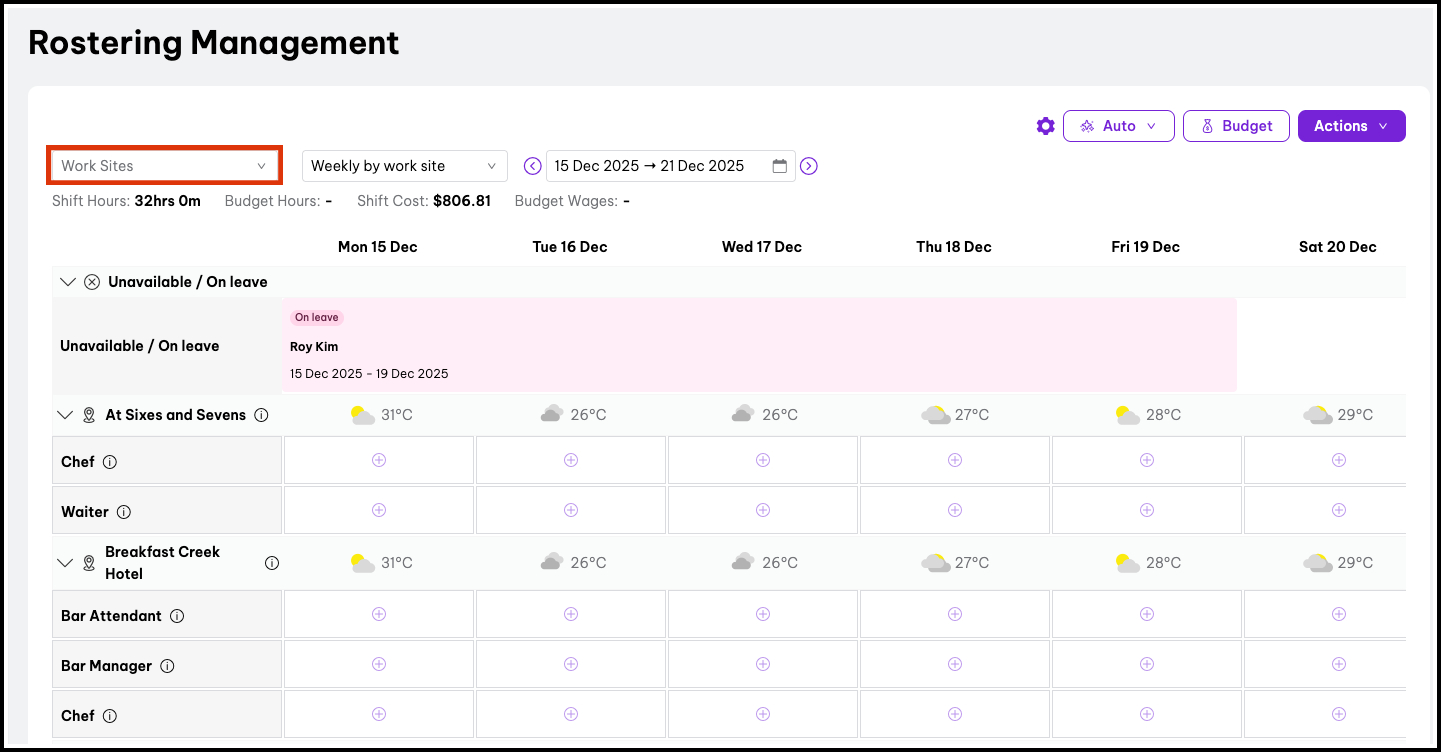Collapse the At Sixes and Sevens group

coord(66,415)
